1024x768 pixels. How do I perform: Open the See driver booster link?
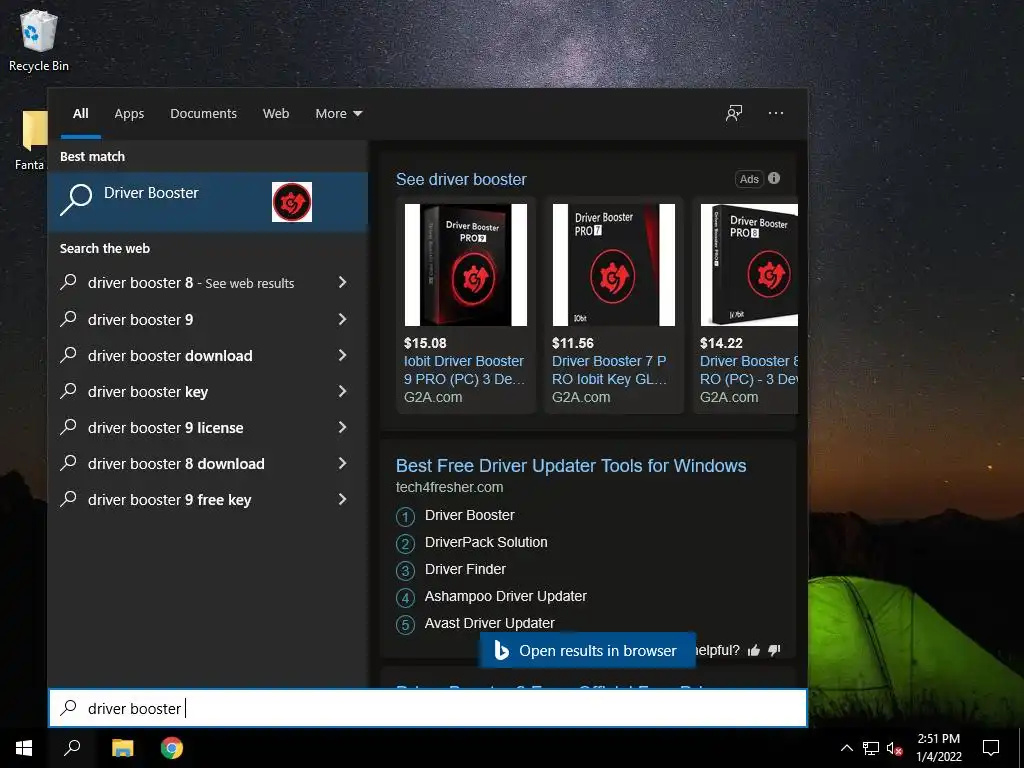[461, 179]
